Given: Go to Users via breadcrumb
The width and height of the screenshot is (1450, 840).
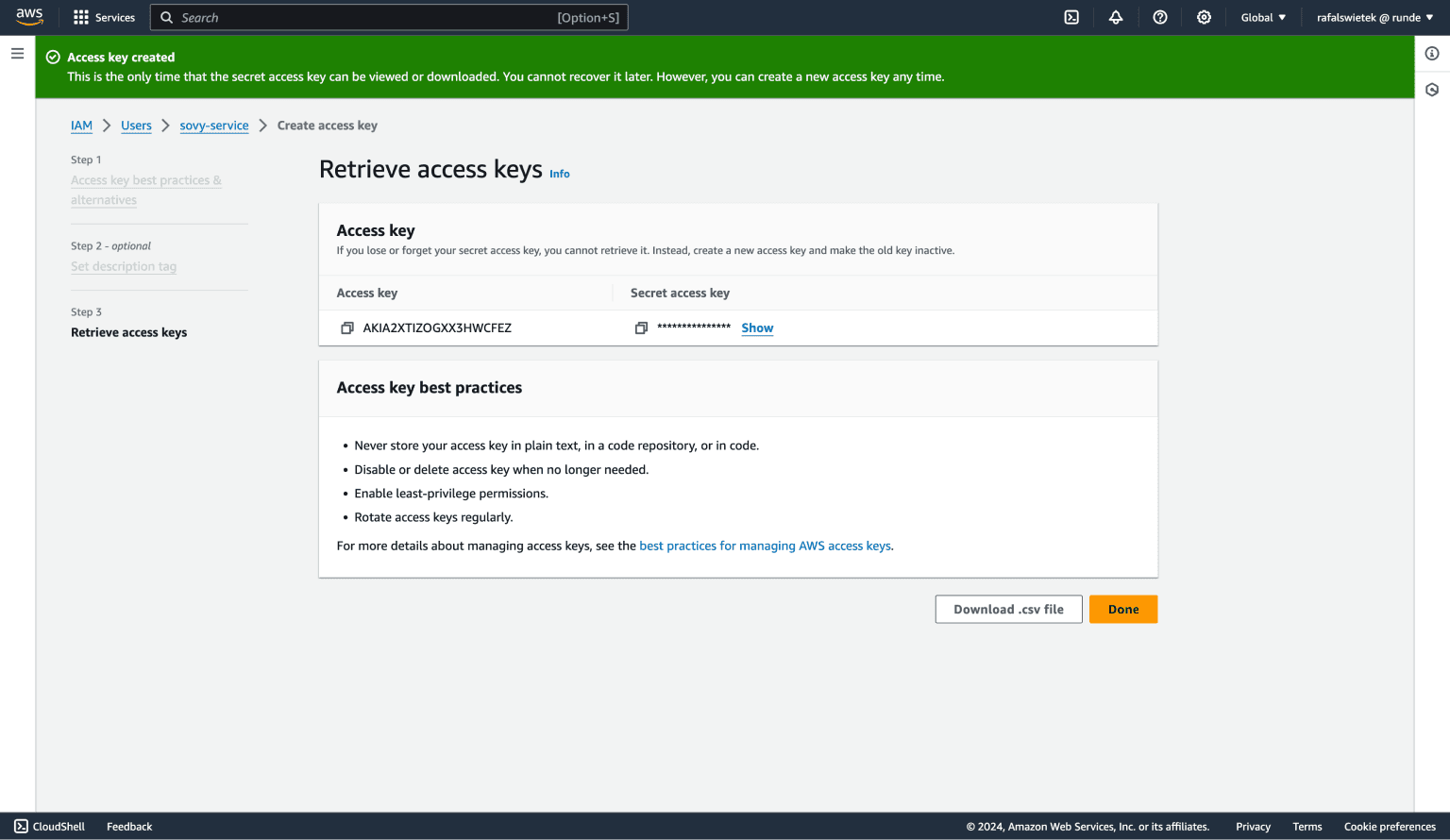Looking at the screenshot, I should click(x=136, y=126).
